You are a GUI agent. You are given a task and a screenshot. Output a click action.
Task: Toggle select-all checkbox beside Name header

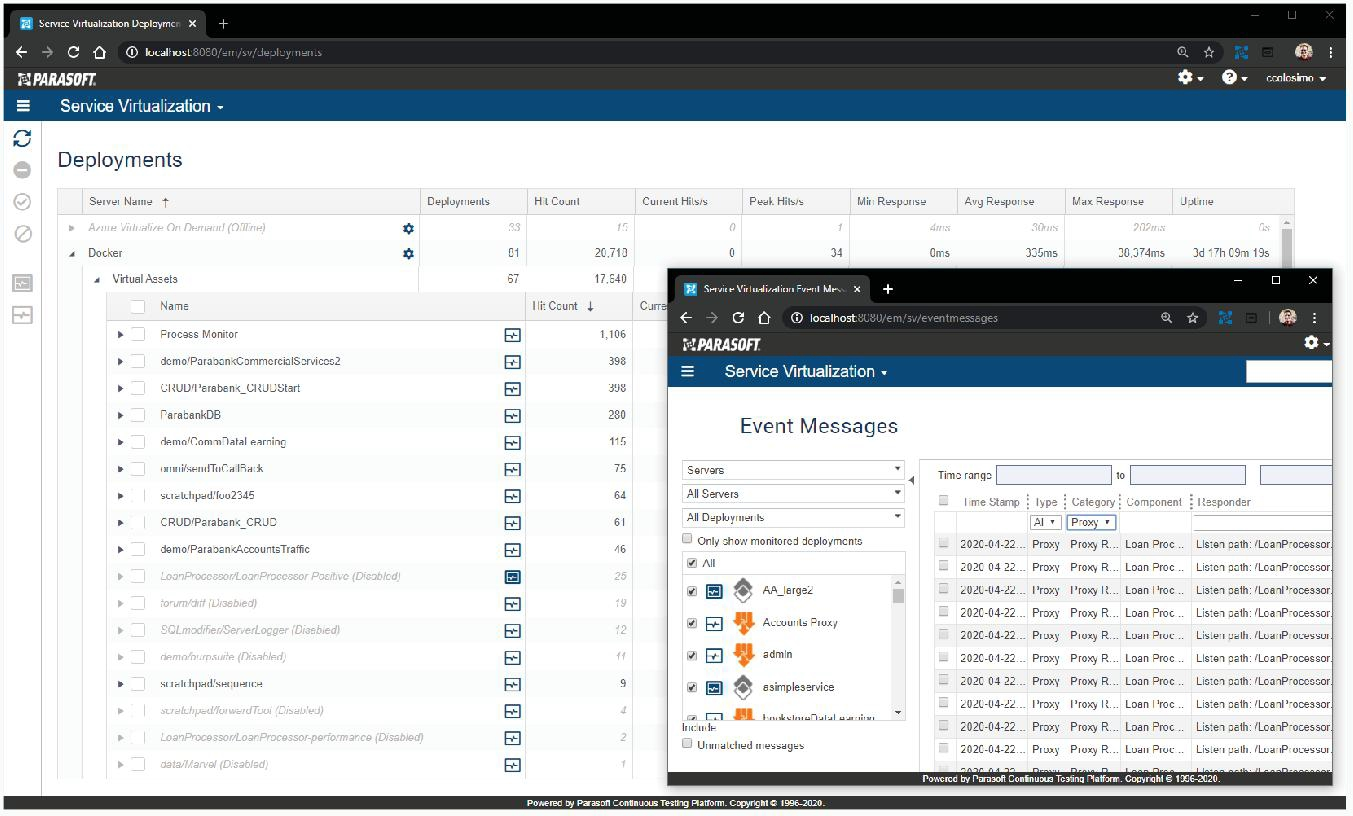(x=138, y=306)
